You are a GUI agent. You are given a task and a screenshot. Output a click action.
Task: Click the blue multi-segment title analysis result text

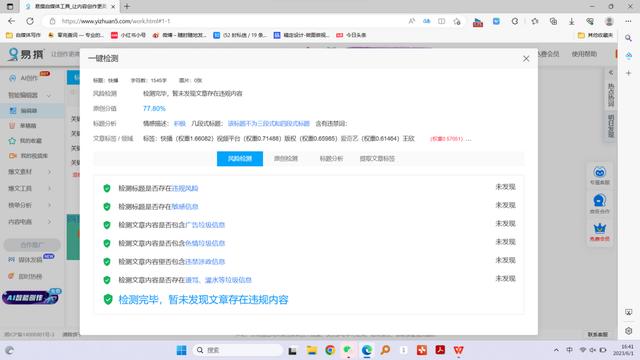[x=269, y=124]
